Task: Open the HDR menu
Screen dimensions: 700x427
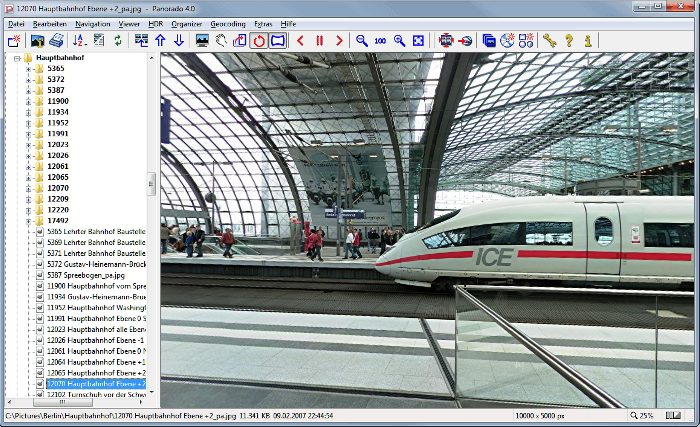Action: (x=156, y=24)
